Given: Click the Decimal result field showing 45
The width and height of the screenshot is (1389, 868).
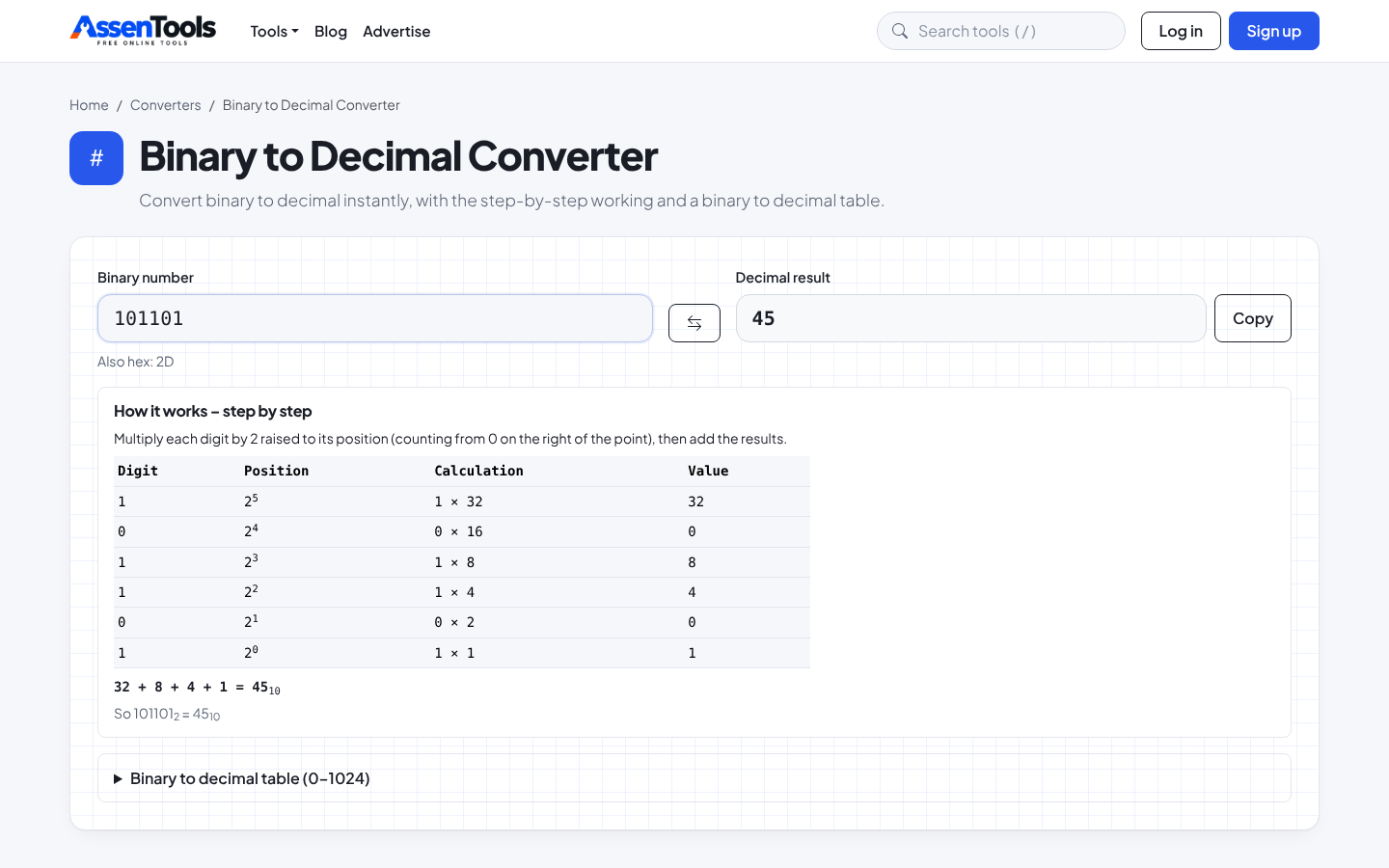Looking at the screenshot, I should click(x=971, y=318).
